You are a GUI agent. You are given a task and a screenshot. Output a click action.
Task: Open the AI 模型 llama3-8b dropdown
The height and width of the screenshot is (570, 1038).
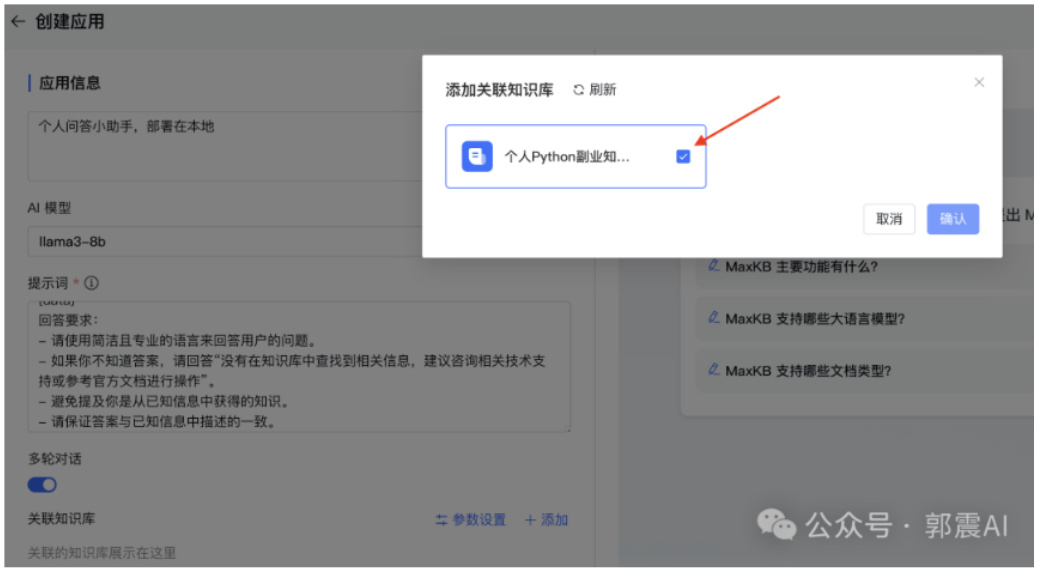(x=225, y=242)
